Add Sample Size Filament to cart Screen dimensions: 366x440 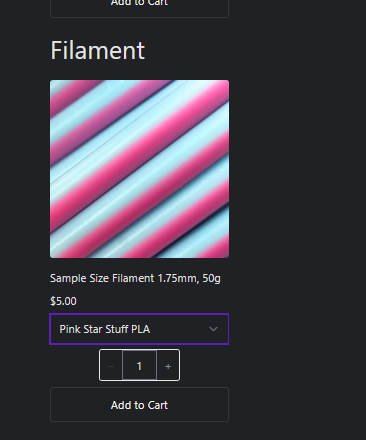[139, 405]
